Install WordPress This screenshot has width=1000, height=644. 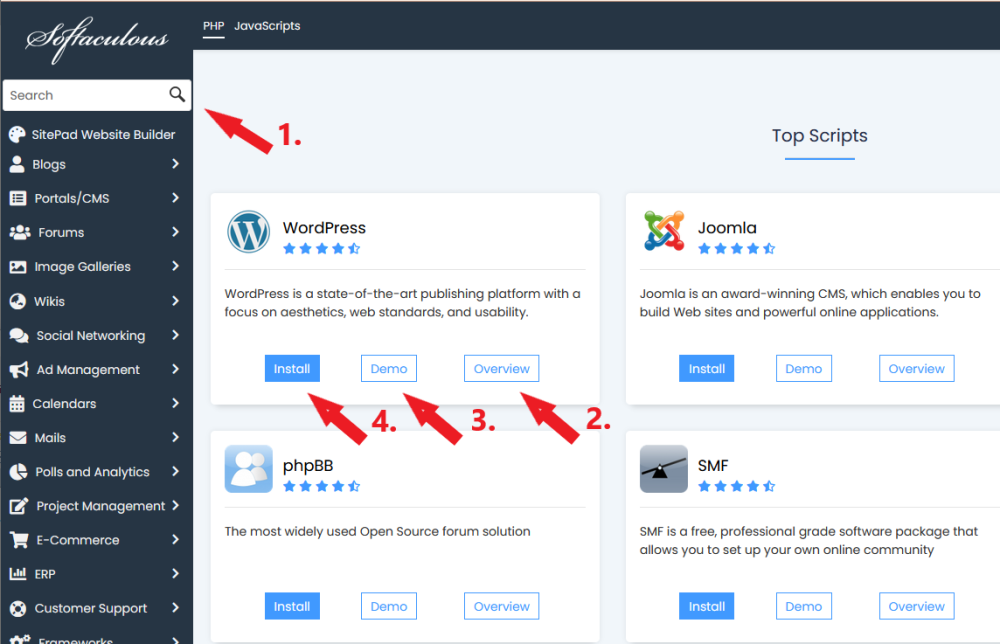pyautogui.click(x=292, y=369)
